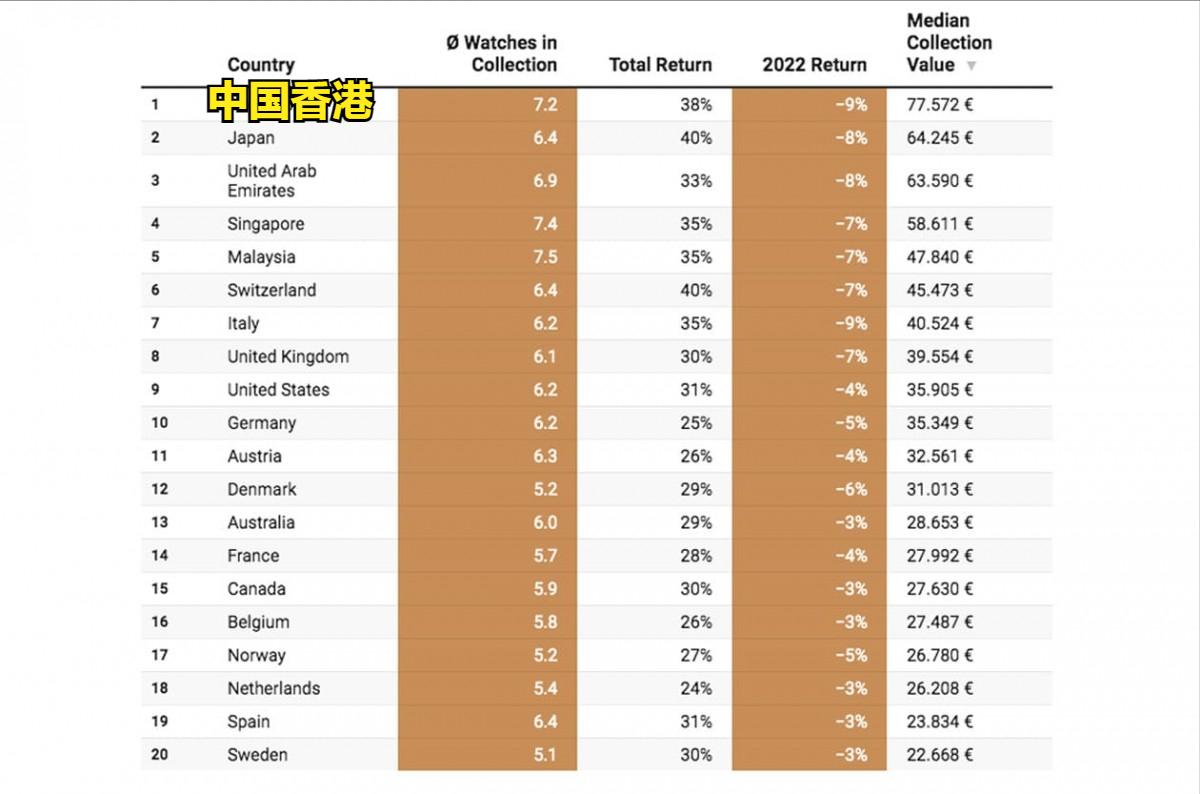The height and width of the screenshot is (794, 1200).
Task: Click the rank number 20 beside Sweden
Action: pyautogui.click(x=160, y=754)
